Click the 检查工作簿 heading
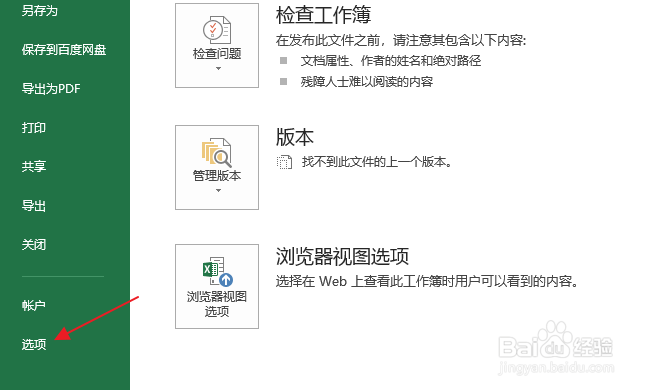This screenshot has width=650, height=390. (x=323, y=15)
